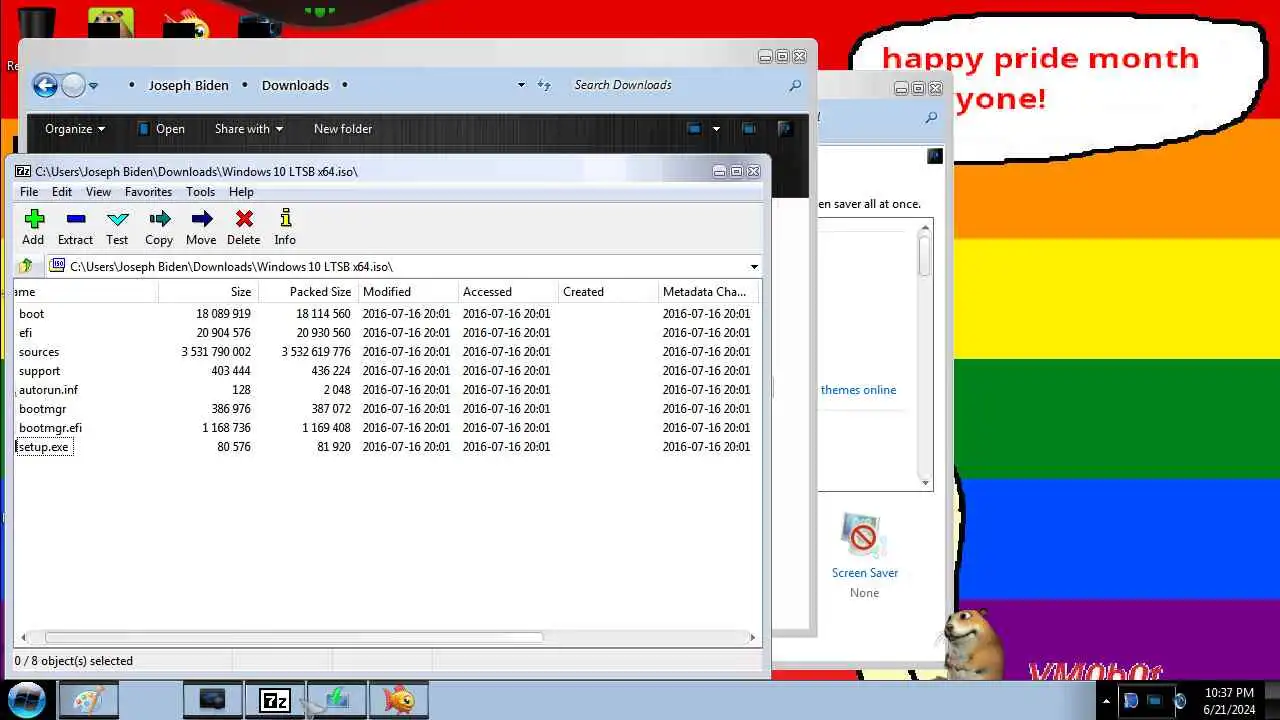Open the view options dropdown arrow

point(716,129)
